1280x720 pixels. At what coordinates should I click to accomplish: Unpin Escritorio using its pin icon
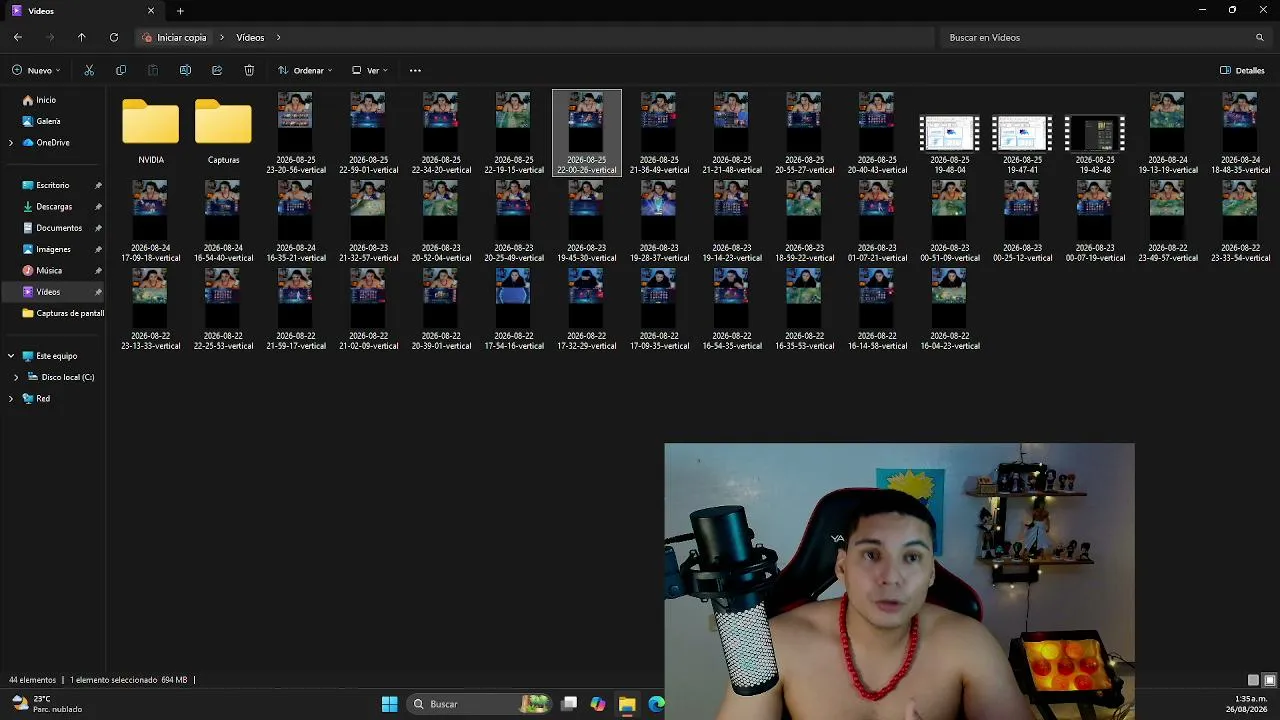coord(98,185)
